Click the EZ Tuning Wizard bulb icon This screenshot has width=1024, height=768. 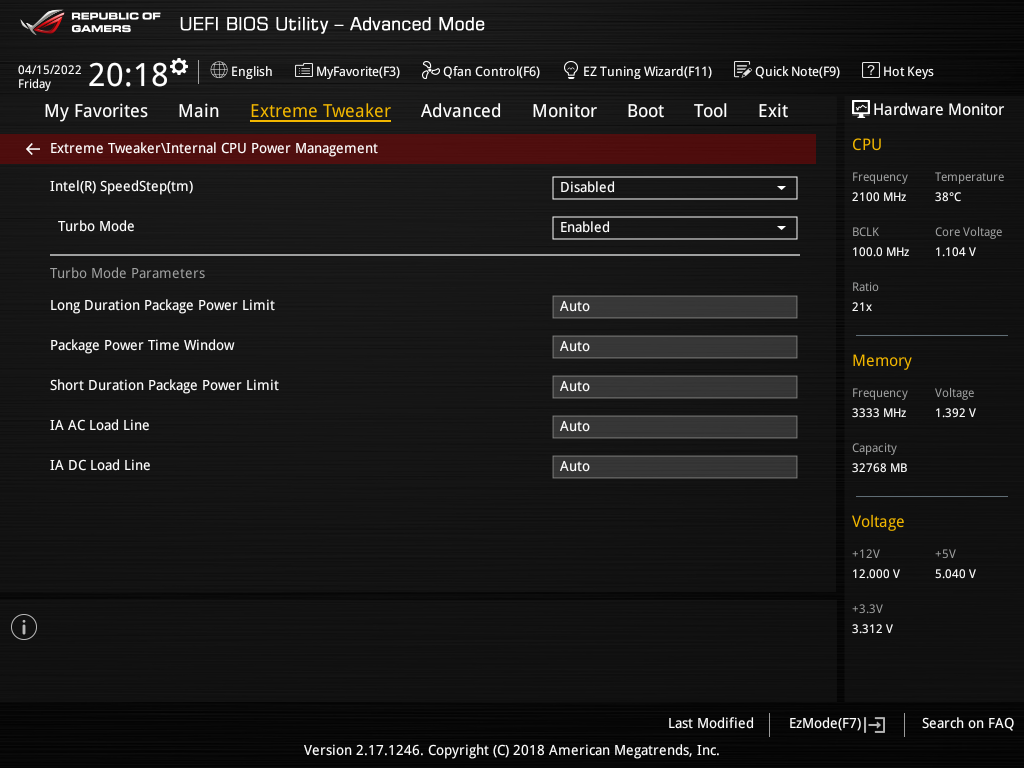571,70
